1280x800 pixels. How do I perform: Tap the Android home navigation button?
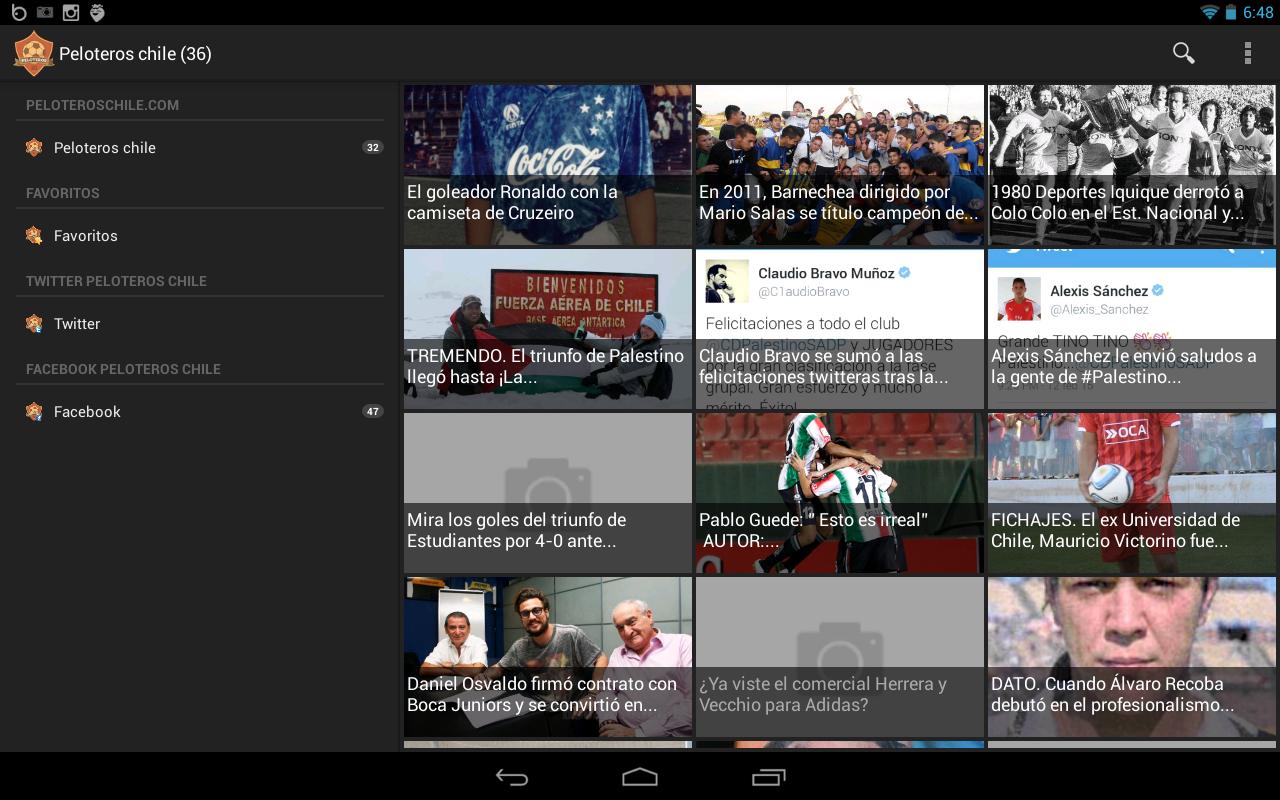(x=640, y=777)
